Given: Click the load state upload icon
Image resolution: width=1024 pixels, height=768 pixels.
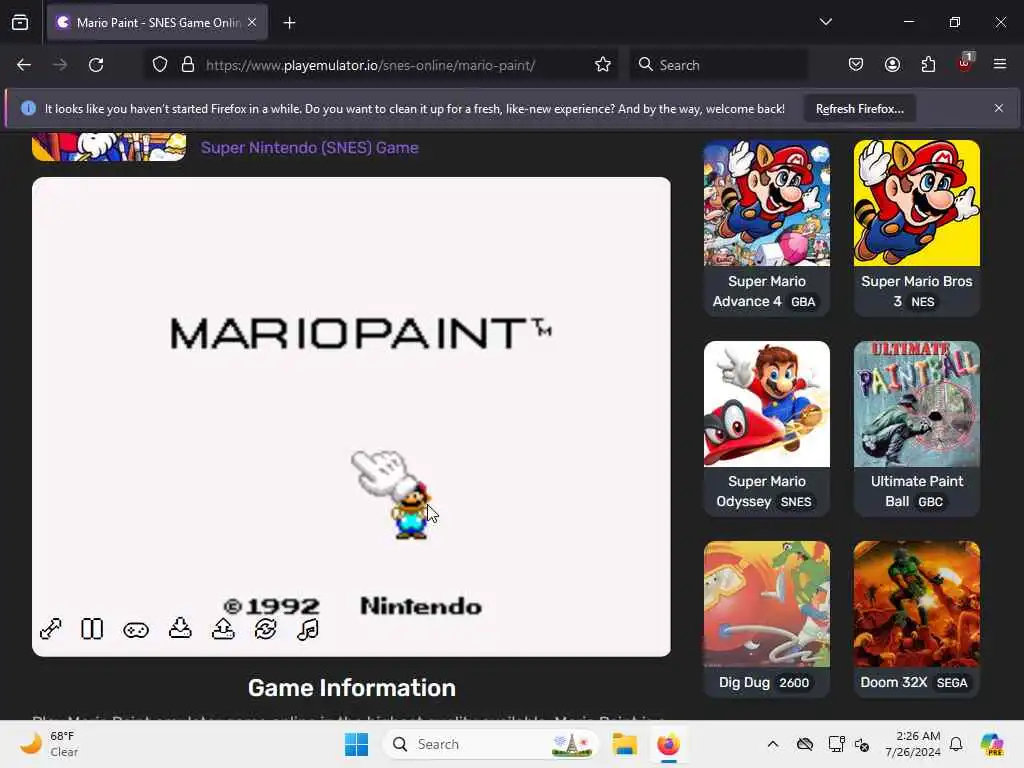Looking at the screenshot, I should (x=223, y=628).
